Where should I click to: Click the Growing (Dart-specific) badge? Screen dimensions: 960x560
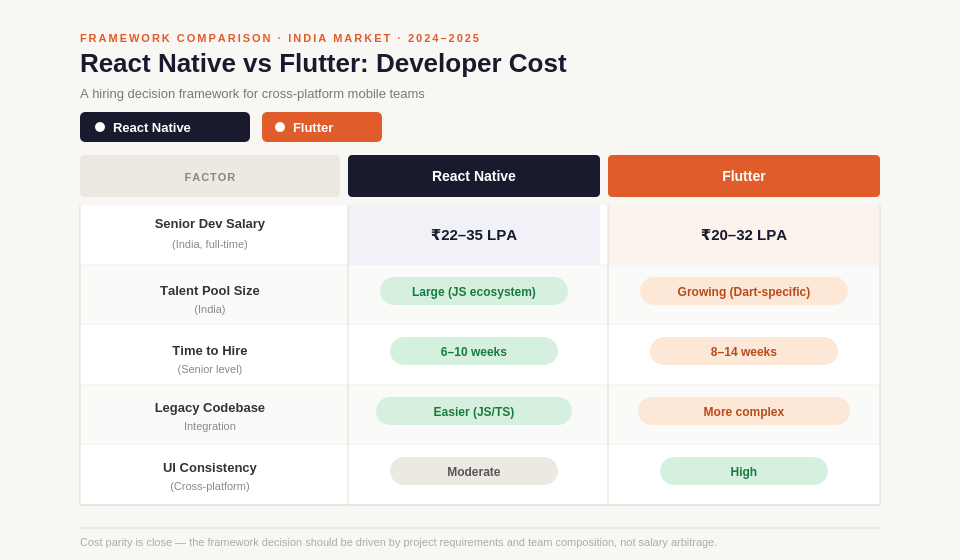pos(744,291)
